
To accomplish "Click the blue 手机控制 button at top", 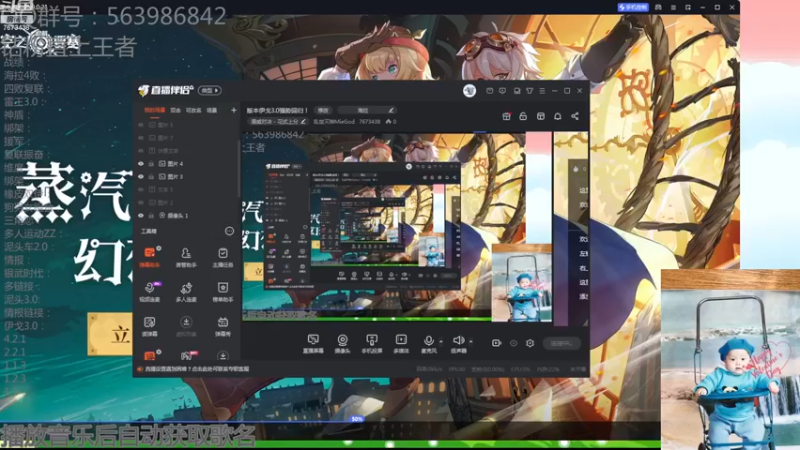I will pos(633,7).
